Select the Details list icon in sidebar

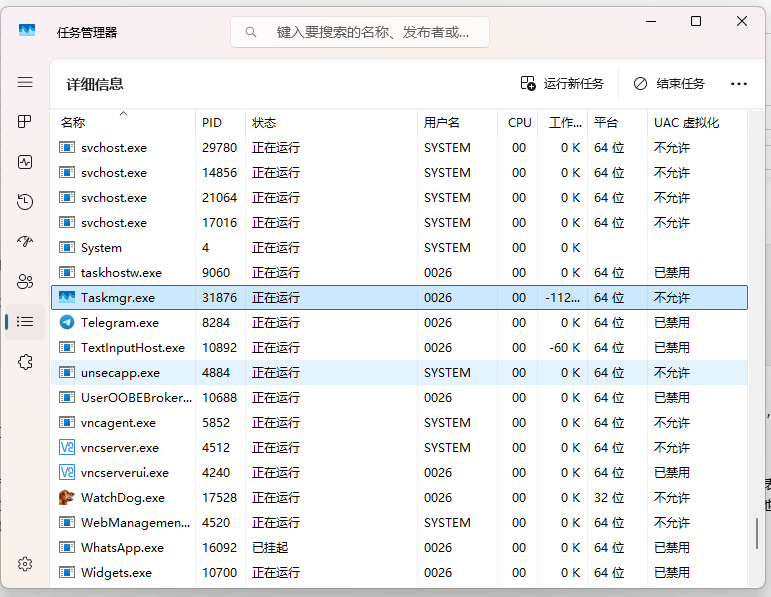tap(25, 322)
